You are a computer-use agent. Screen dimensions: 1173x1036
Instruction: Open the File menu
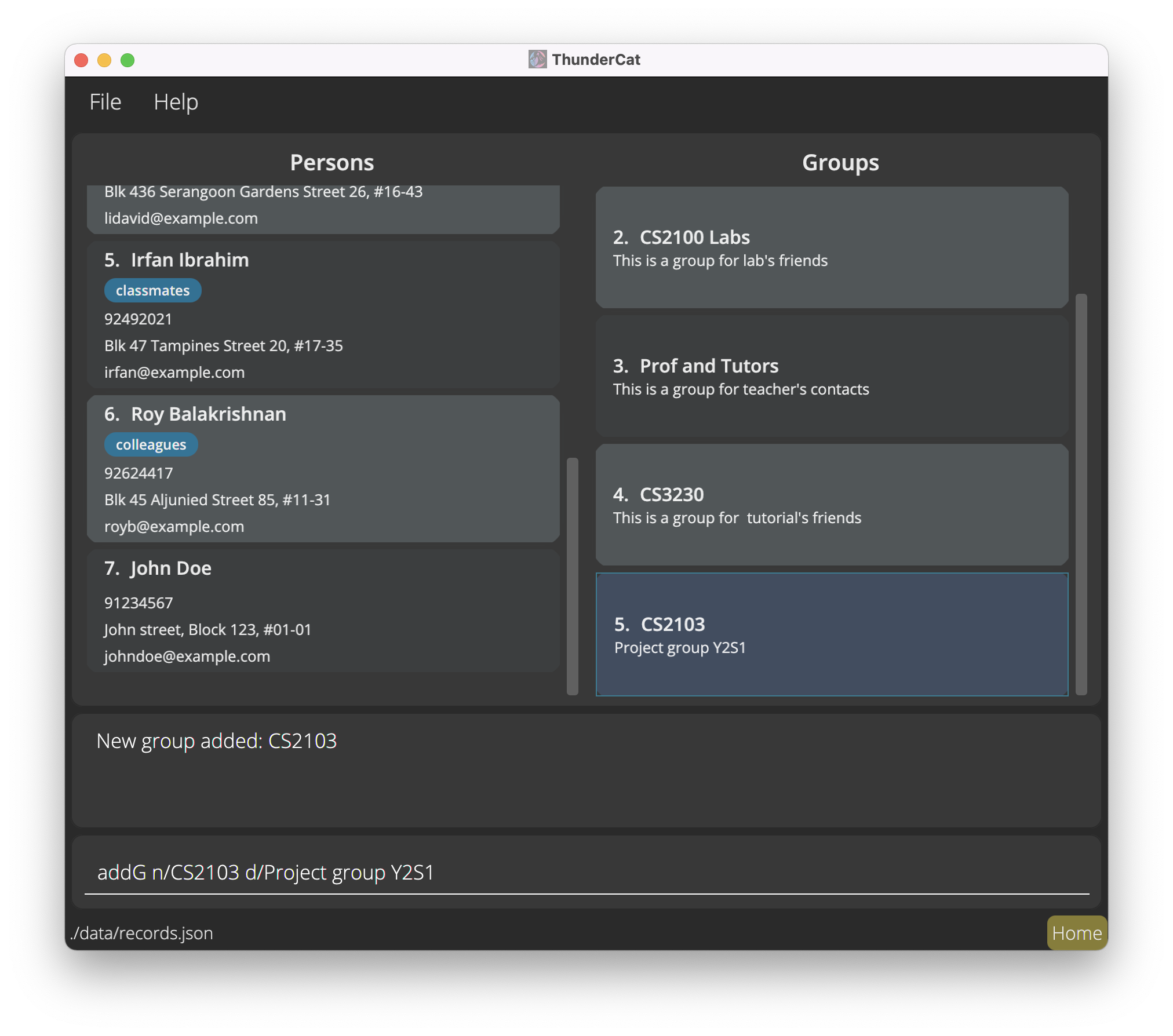pos(105,102)
